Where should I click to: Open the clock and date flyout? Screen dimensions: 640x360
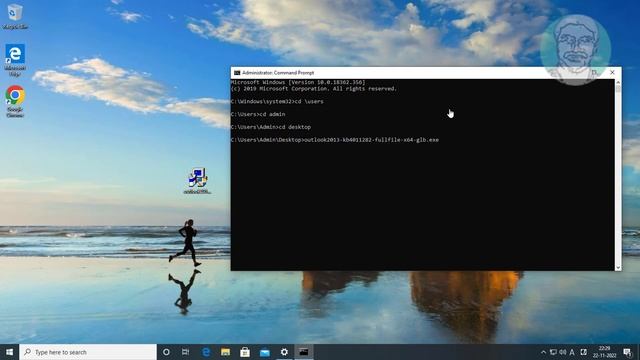(604, 352)
